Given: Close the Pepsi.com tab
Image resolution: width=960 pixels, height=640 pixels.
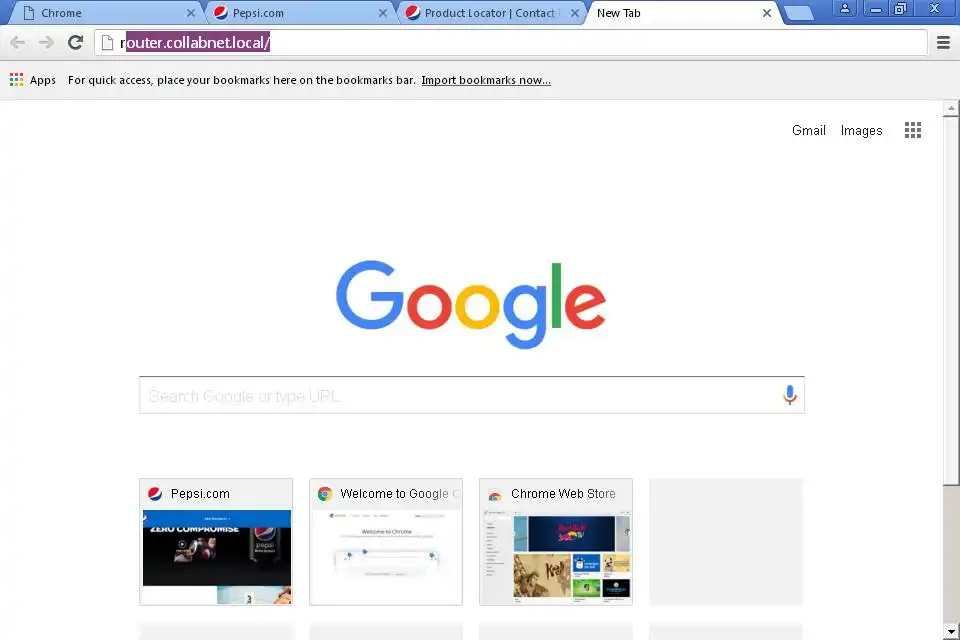Looking at the screenshot, I should 383,13.
